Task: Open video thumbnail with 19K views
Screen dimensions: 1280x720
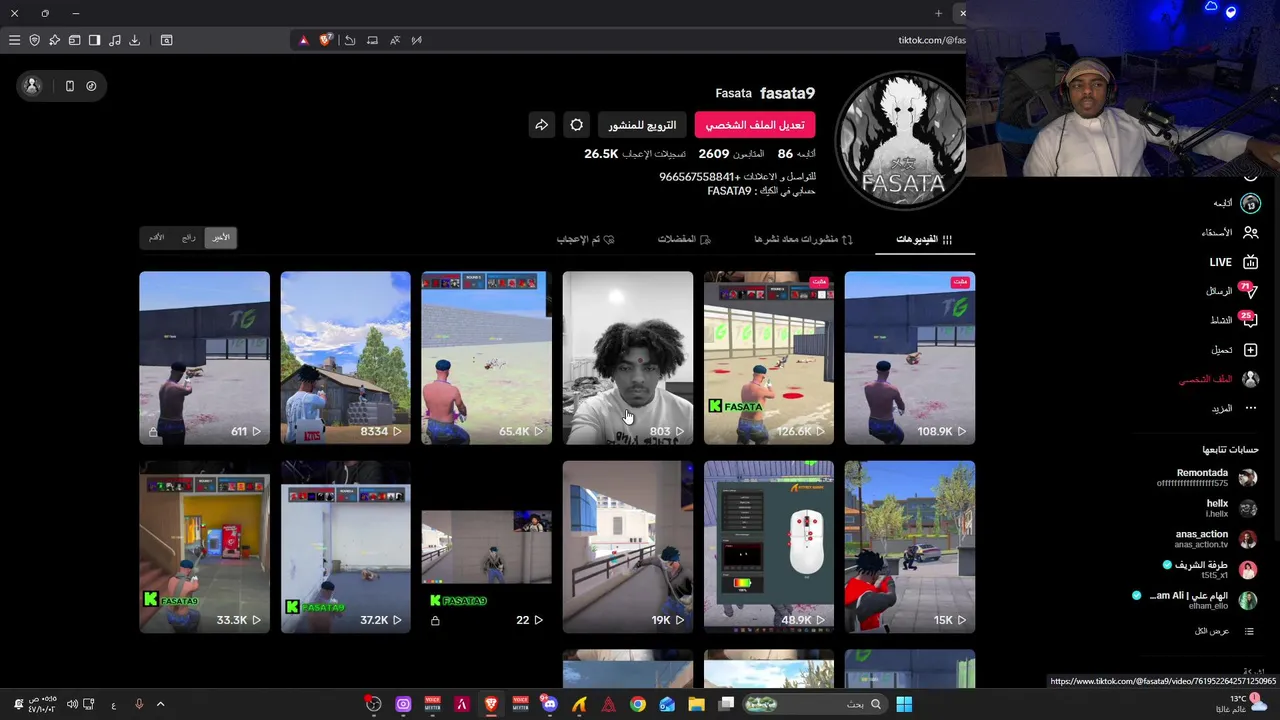Action: (x=627, y=547)
